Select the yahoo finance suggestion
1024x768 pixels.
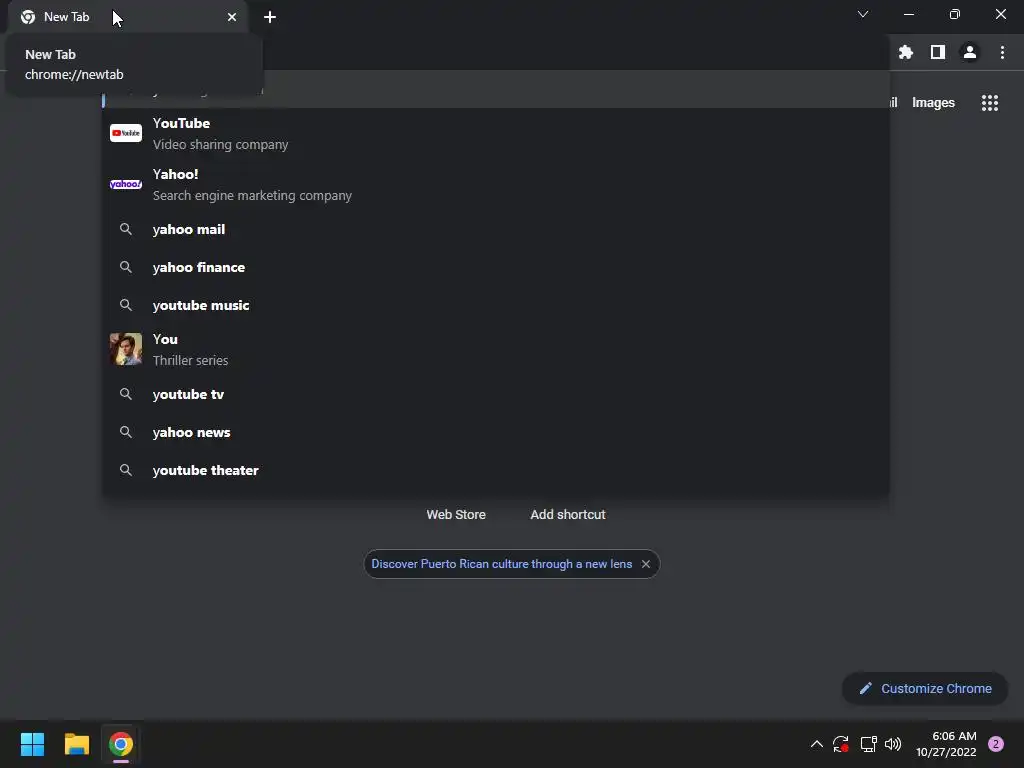(x=495, y=267)
